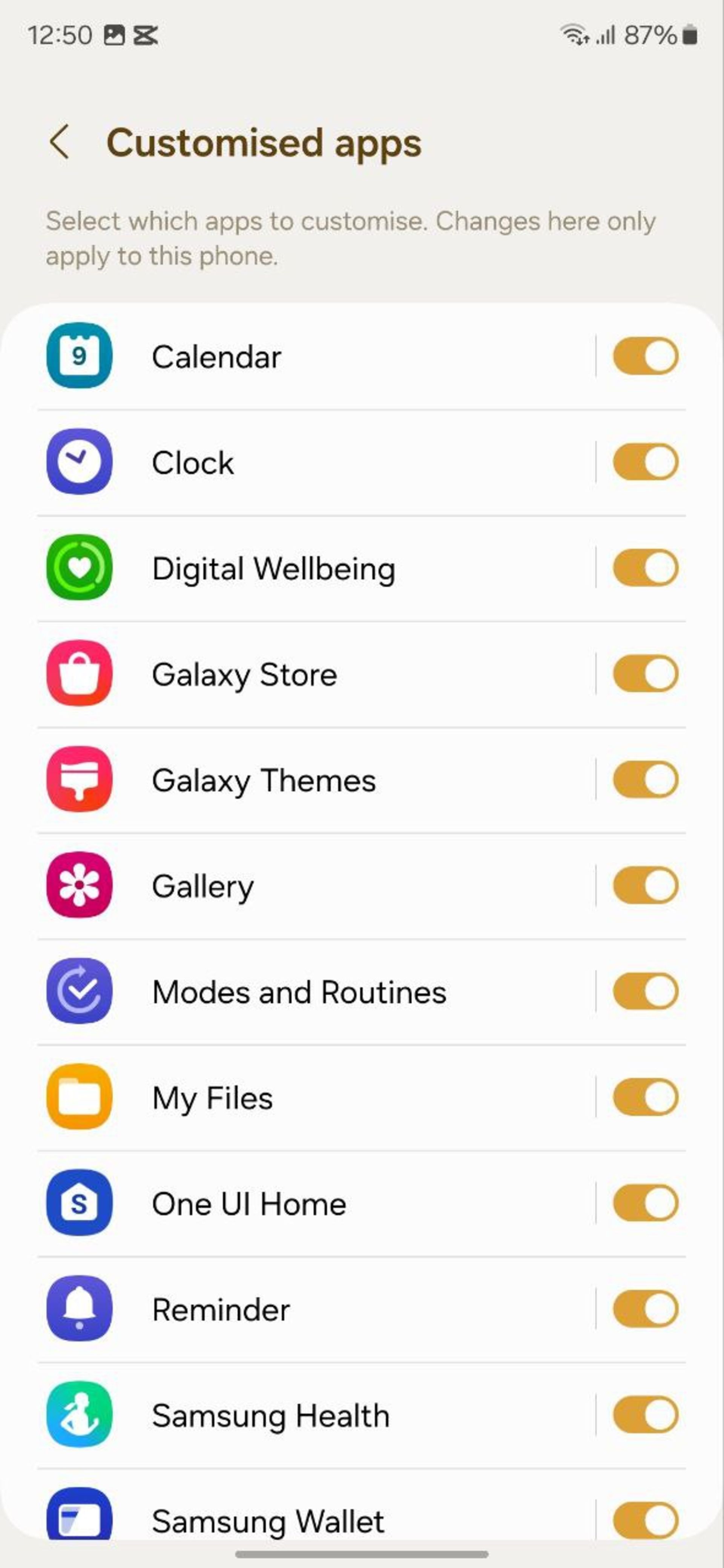Open the Galaxy Store icon
This screenshot has width=724, height=1568.
79,673
